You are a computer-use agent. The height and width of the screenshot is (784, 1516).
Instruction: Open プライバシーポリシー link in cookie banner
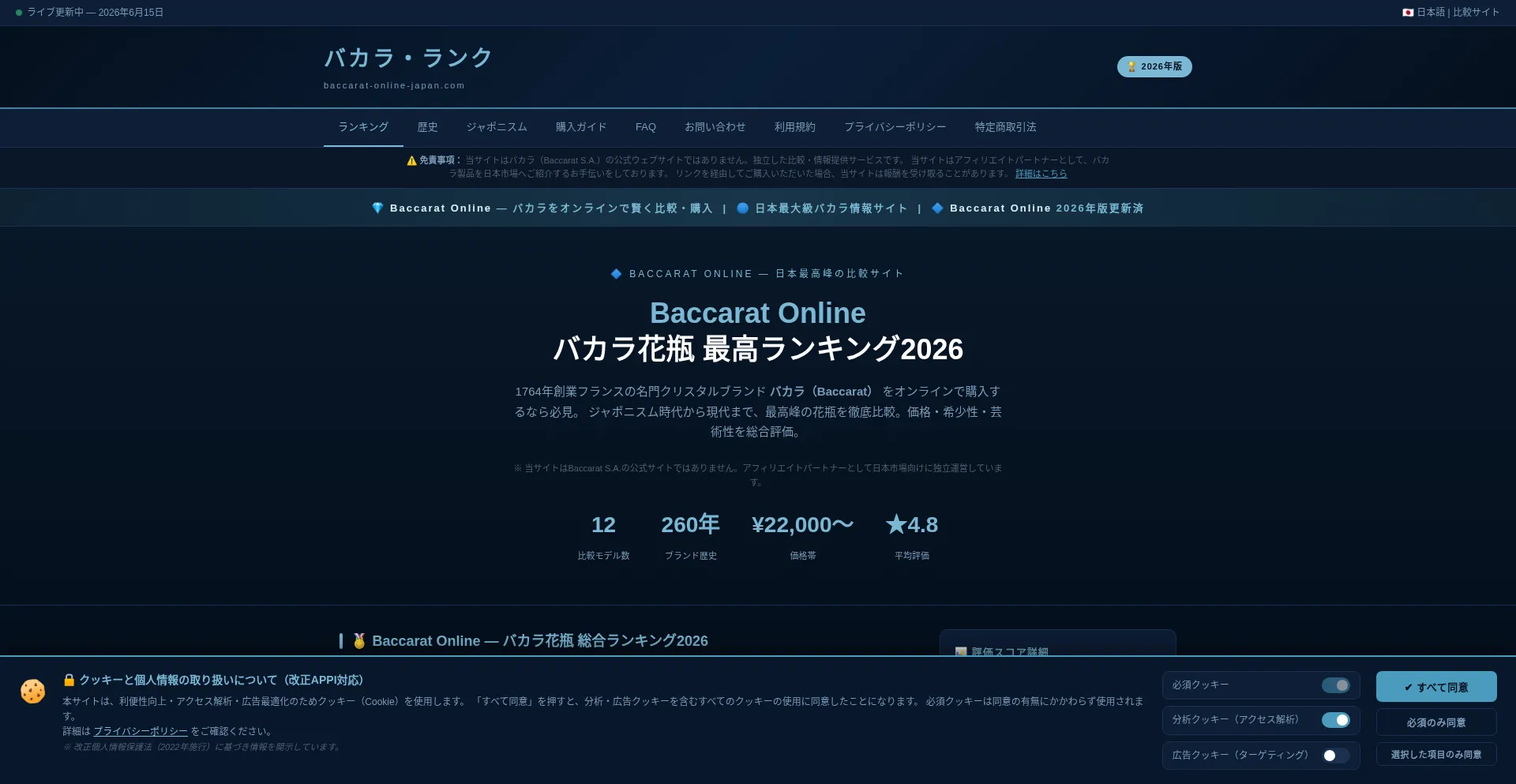(x=141, y=731)
